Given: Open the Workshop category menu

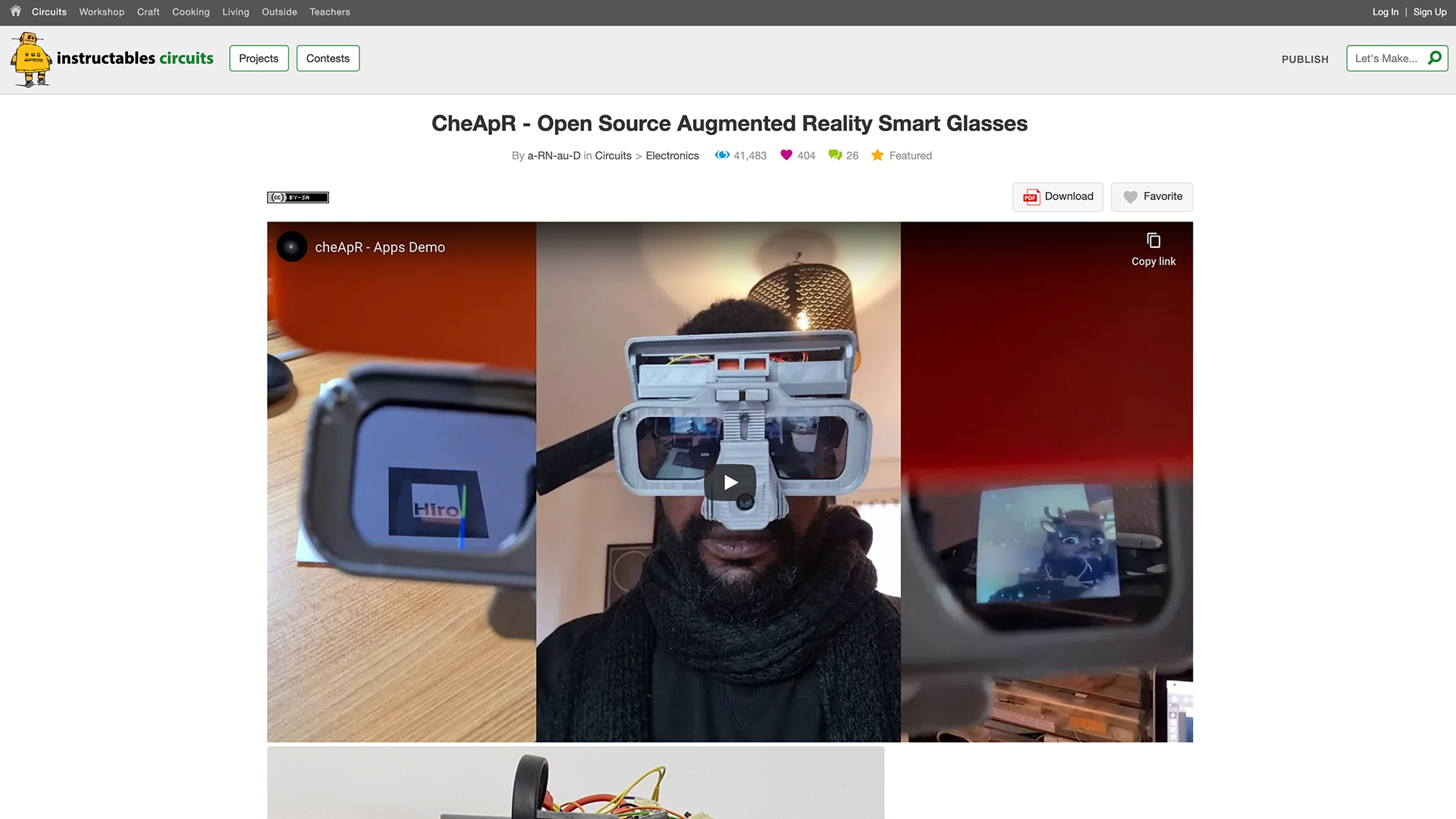Looking at the screenshot, I should point(102,12).
